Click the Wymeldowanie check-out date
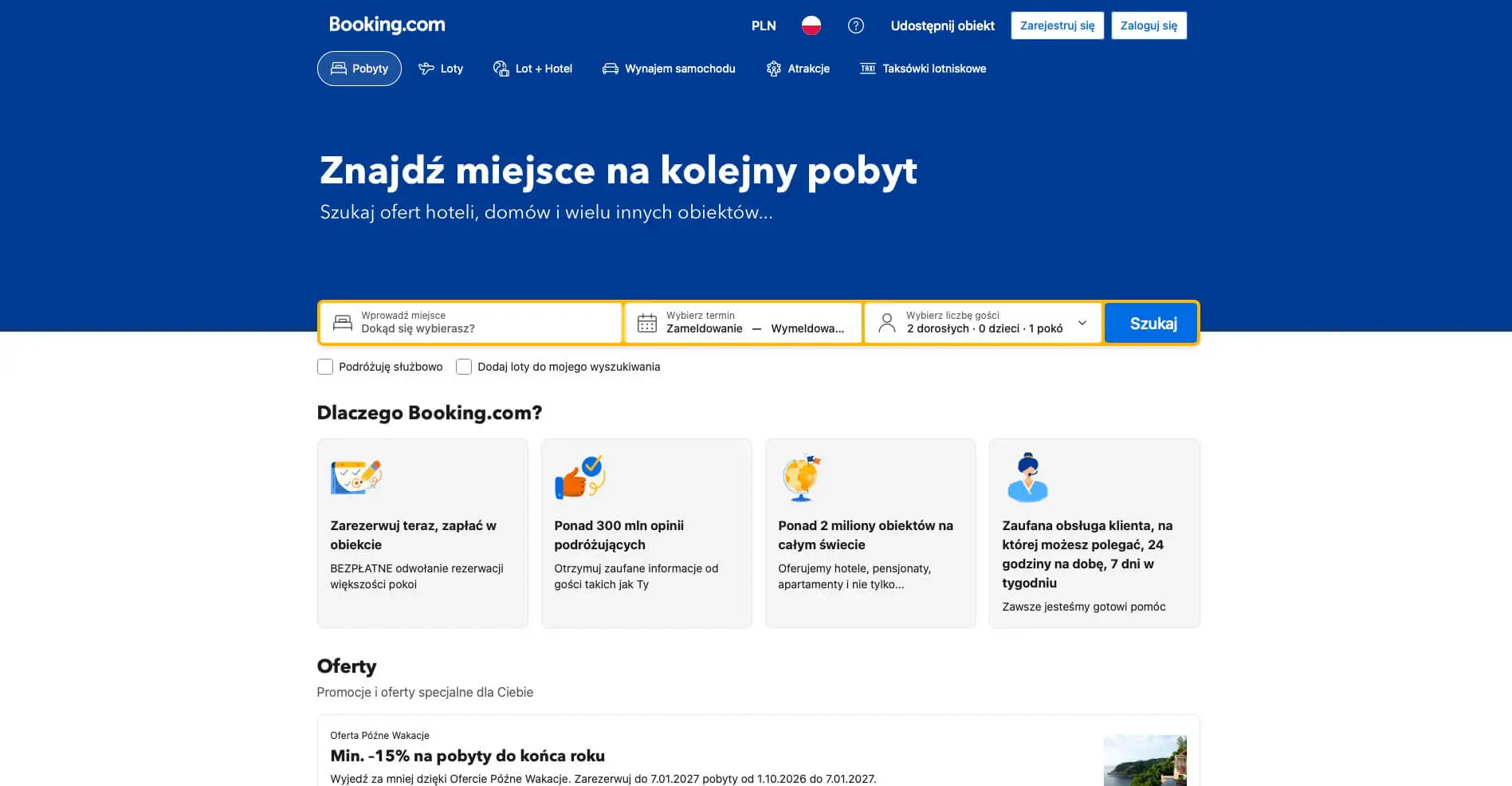 coord(807,328)
